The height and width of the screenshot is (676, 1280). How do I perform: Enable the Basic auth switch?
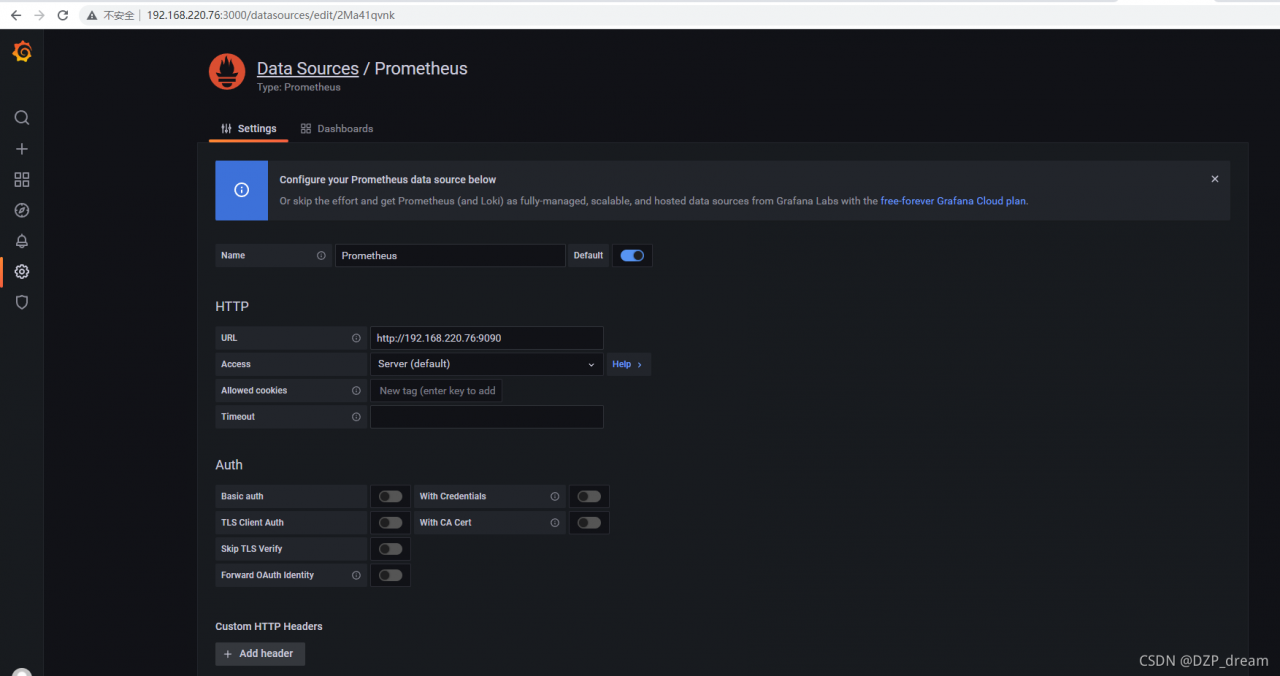click(x=390, y=497)
